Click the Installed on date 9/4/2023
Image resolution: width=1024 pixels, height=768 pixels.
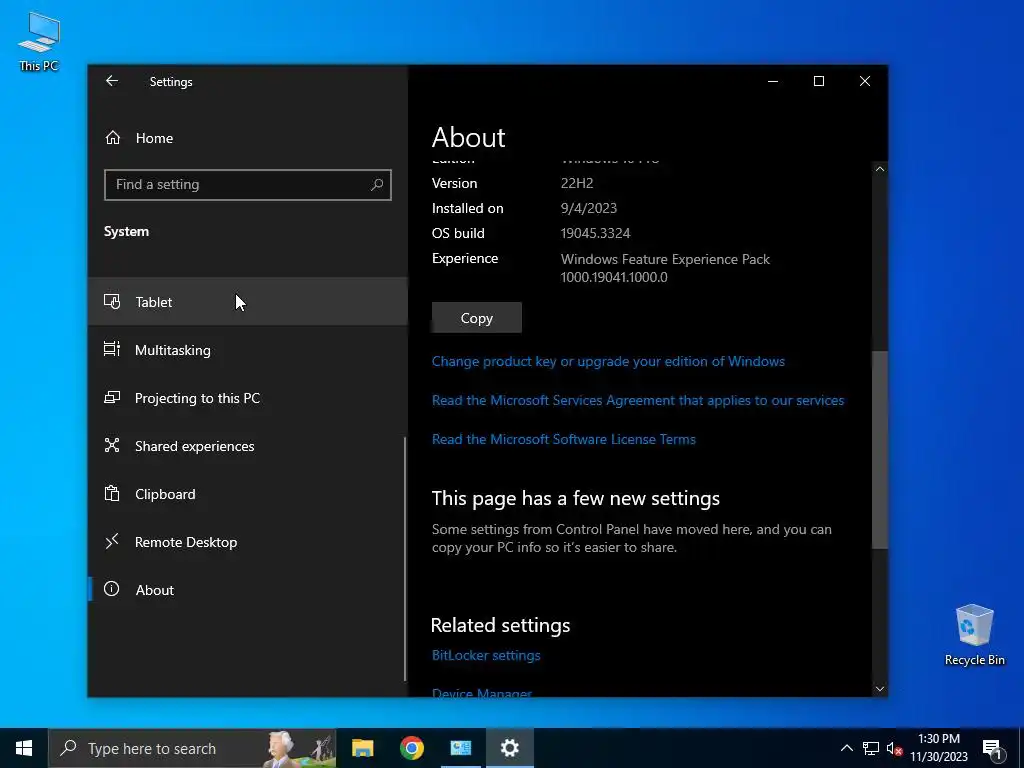[588, 208]
